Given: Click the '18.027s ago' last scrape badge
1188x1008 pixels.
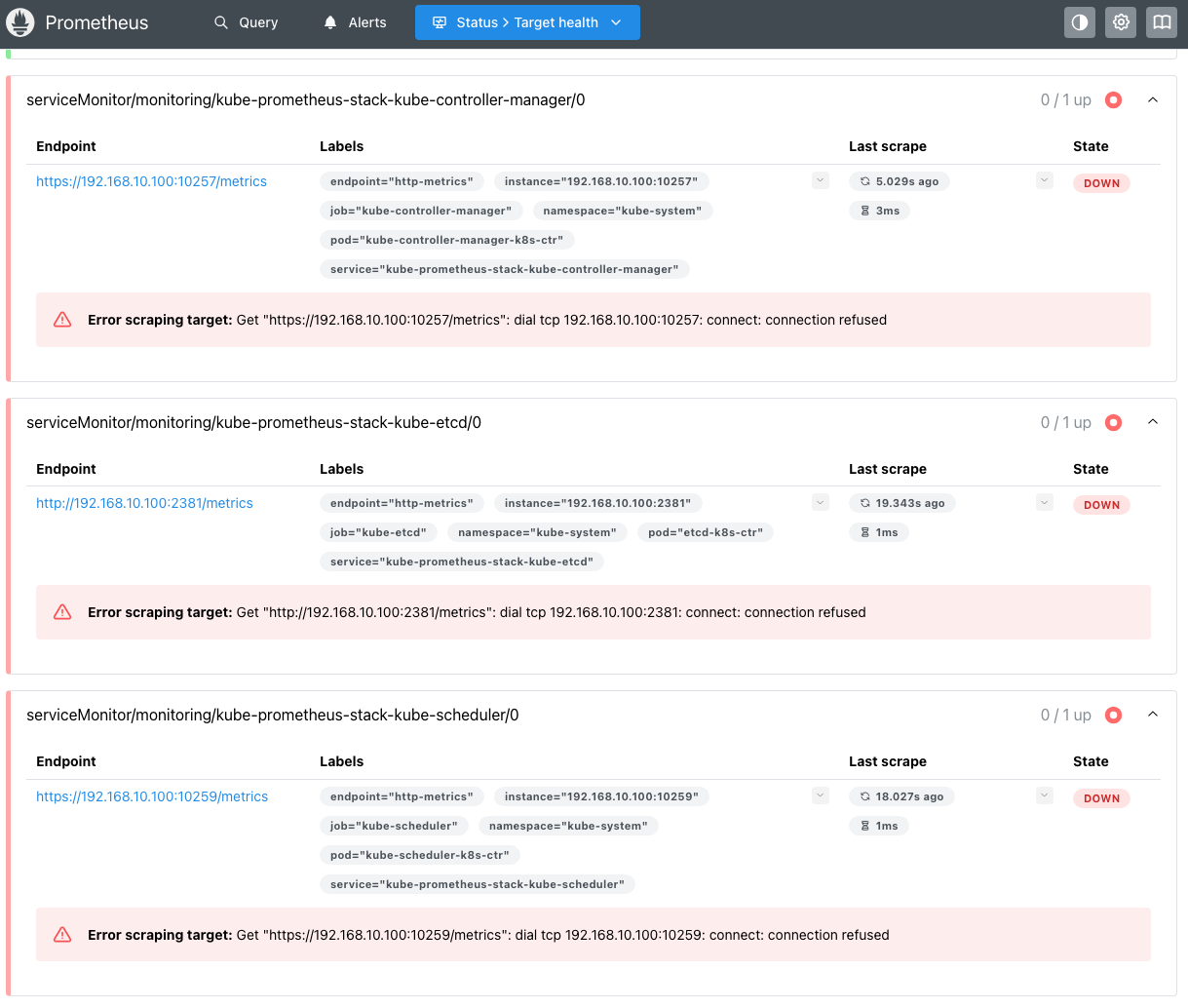Looking at the screenshot, I should pos(901,796).
